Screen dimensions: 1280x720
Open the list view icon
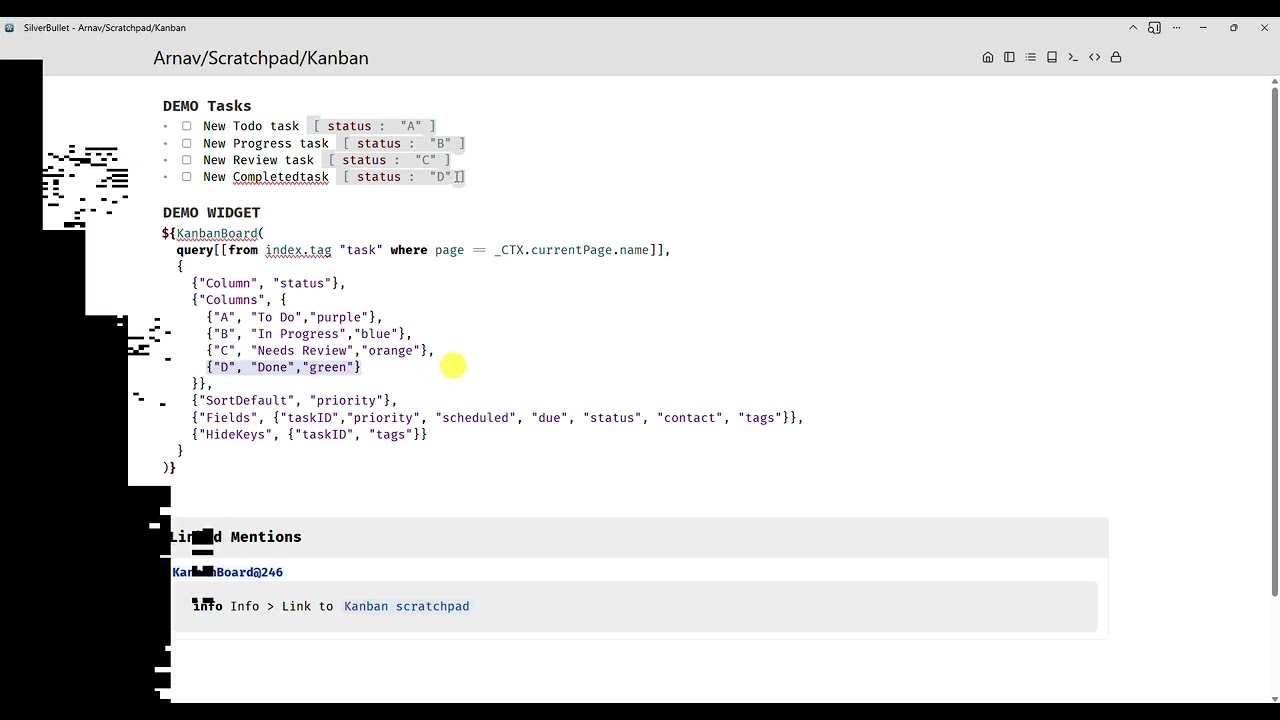(1031, 58)
